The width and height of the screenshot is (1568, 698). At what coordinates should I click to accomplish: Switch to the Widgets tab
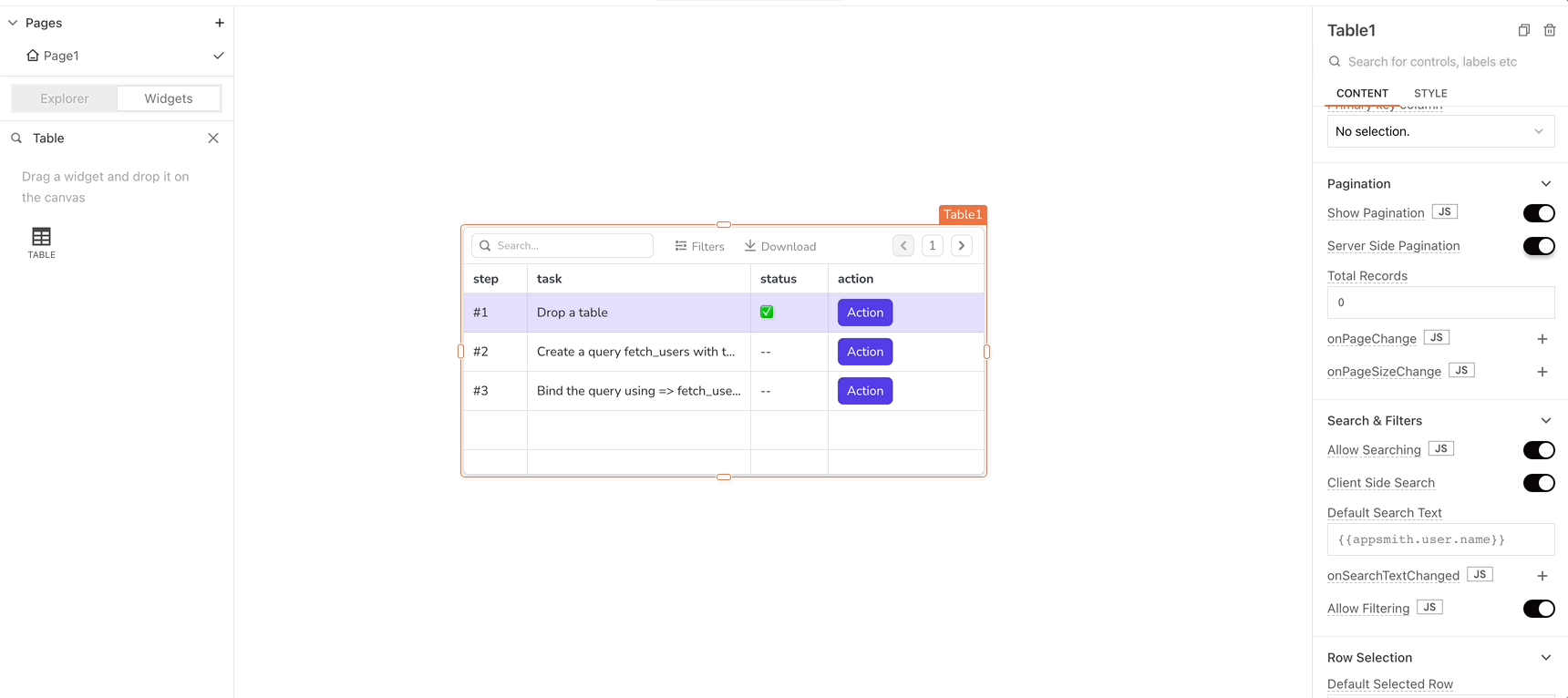[x=169, y=98]
